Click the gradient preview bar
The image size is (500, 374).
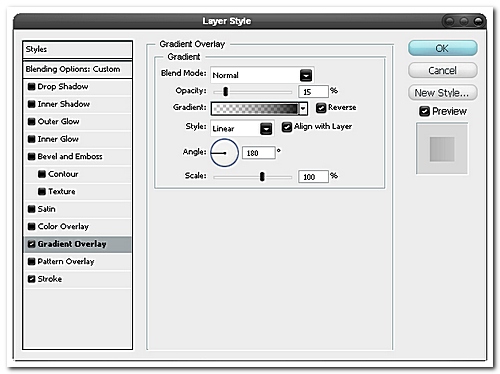point(255,108)
